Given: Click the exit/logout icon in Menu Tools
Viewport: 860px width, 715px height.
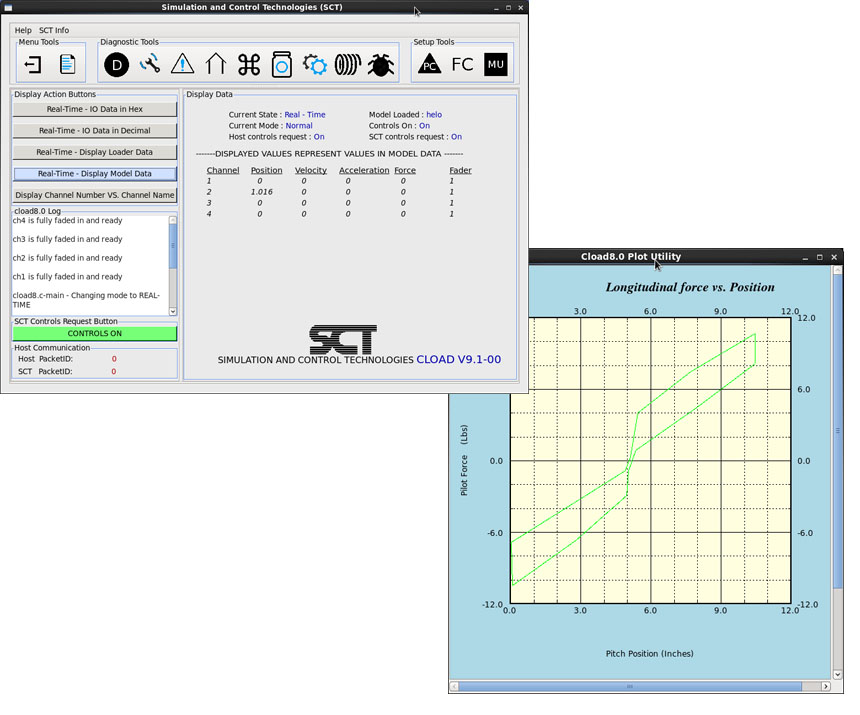Looking at the screenshot, I should (x=33, y=65).
